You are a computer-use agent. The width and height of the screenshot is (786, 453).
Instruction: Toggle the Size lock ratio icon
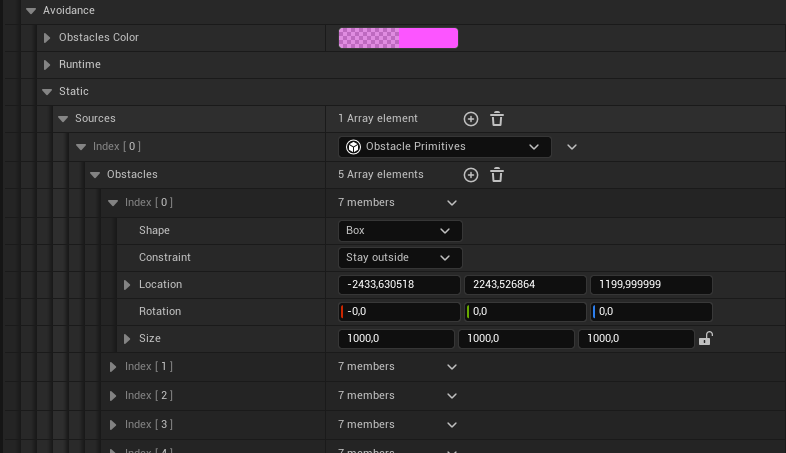click(x=706, y=339)
